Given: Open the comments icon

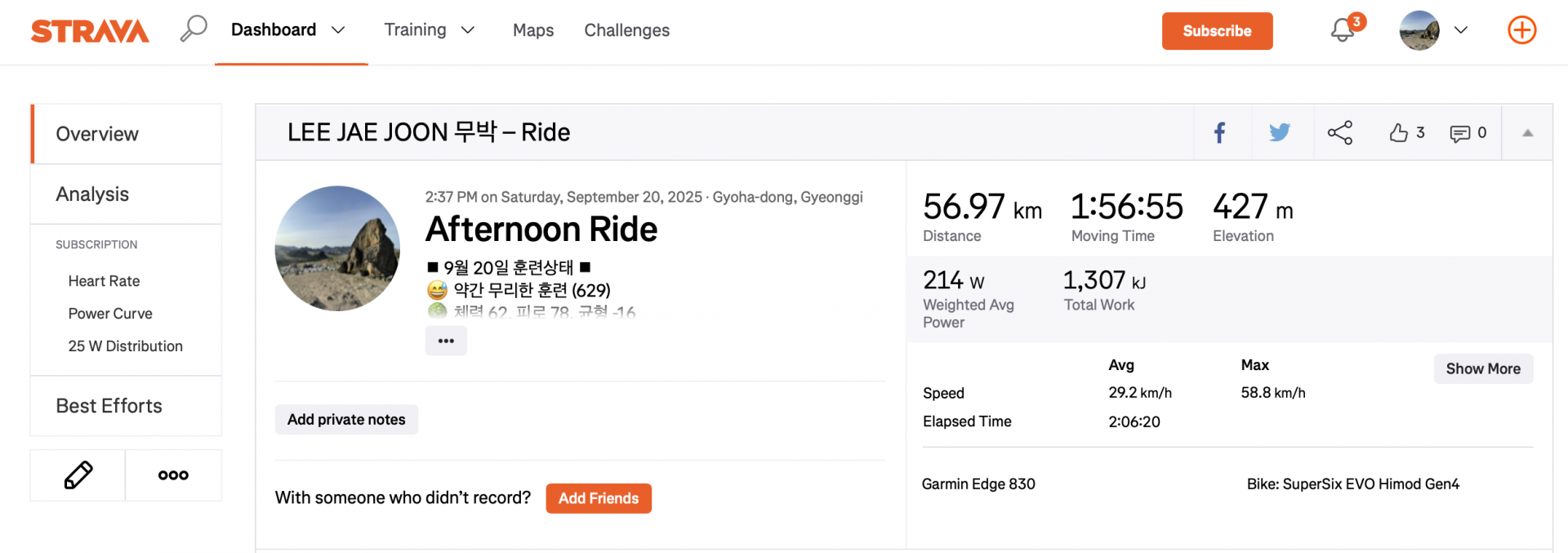Looking at the screenshot, I should click(1460, 133).
